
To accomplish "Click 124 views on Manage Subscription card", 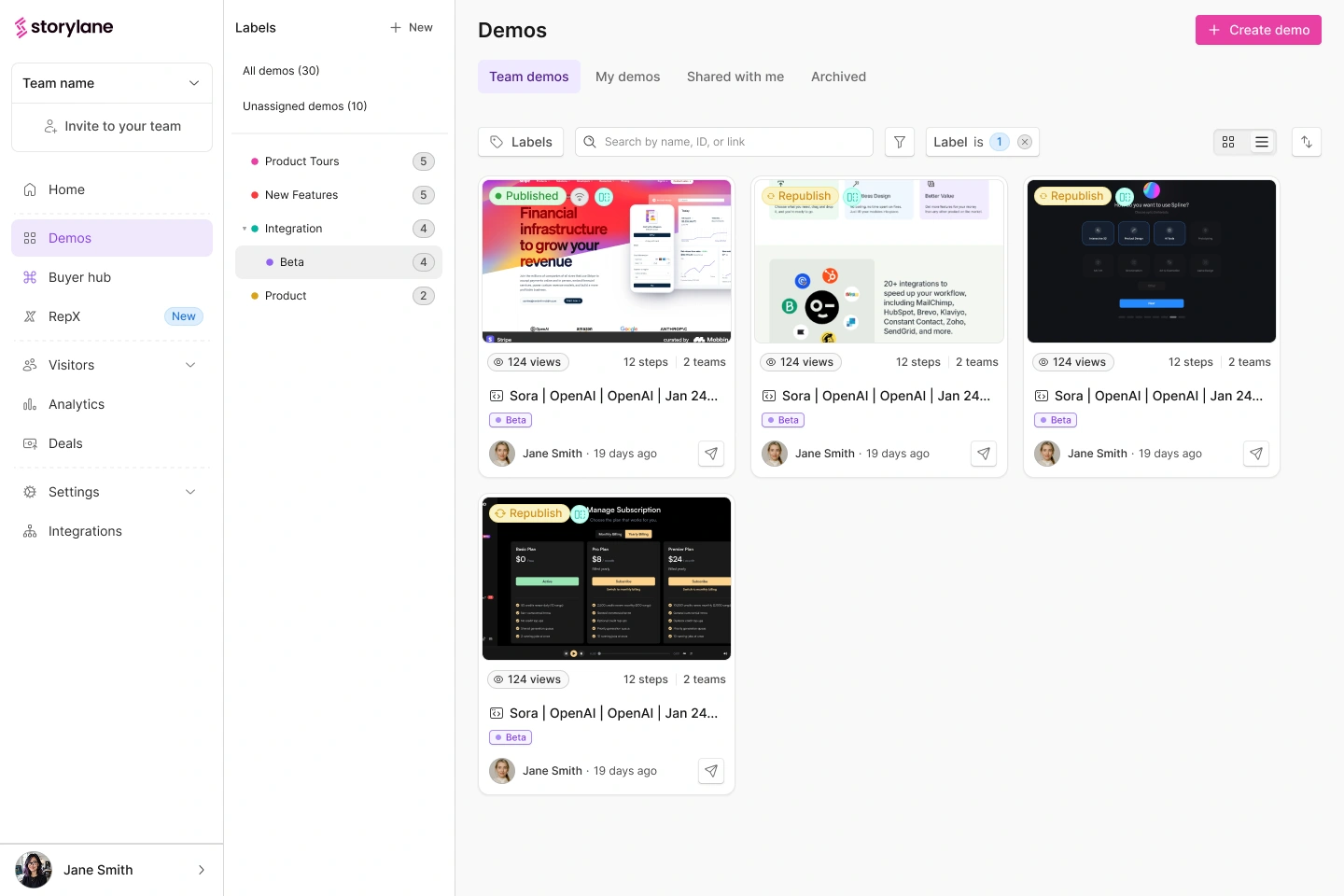I will (528, 679).
